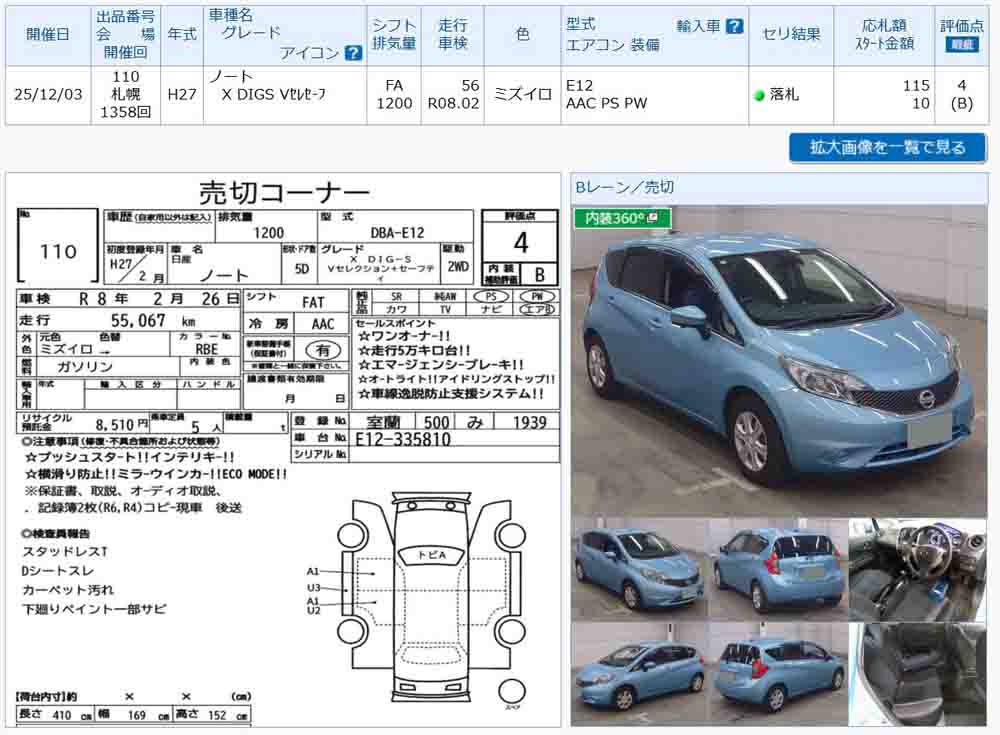View the dashboard interior thumbnail
1000x735 pixels.
[917, 568]
